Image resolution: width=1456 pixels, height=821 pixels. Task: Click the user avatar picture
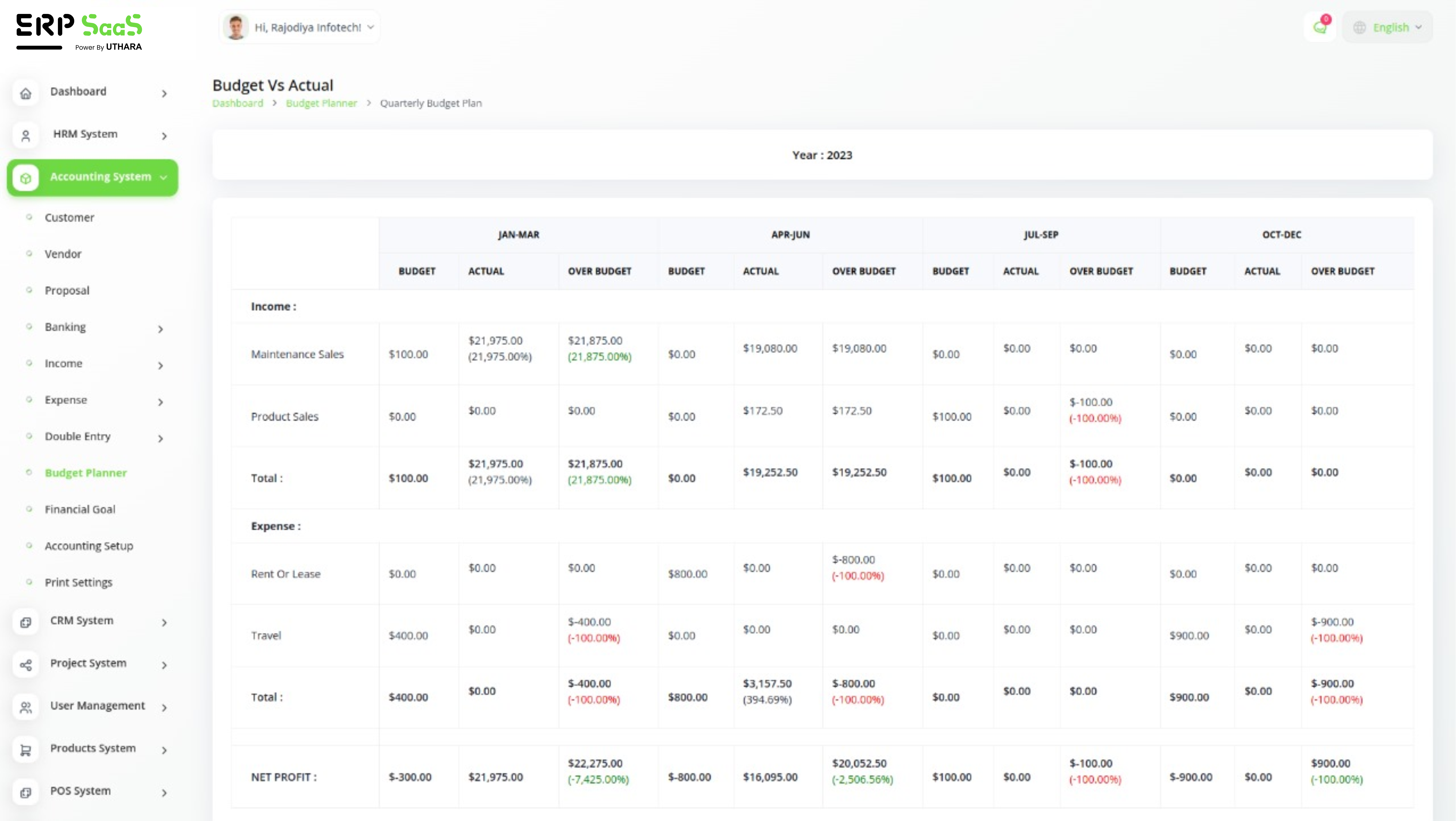pos(236,27)
